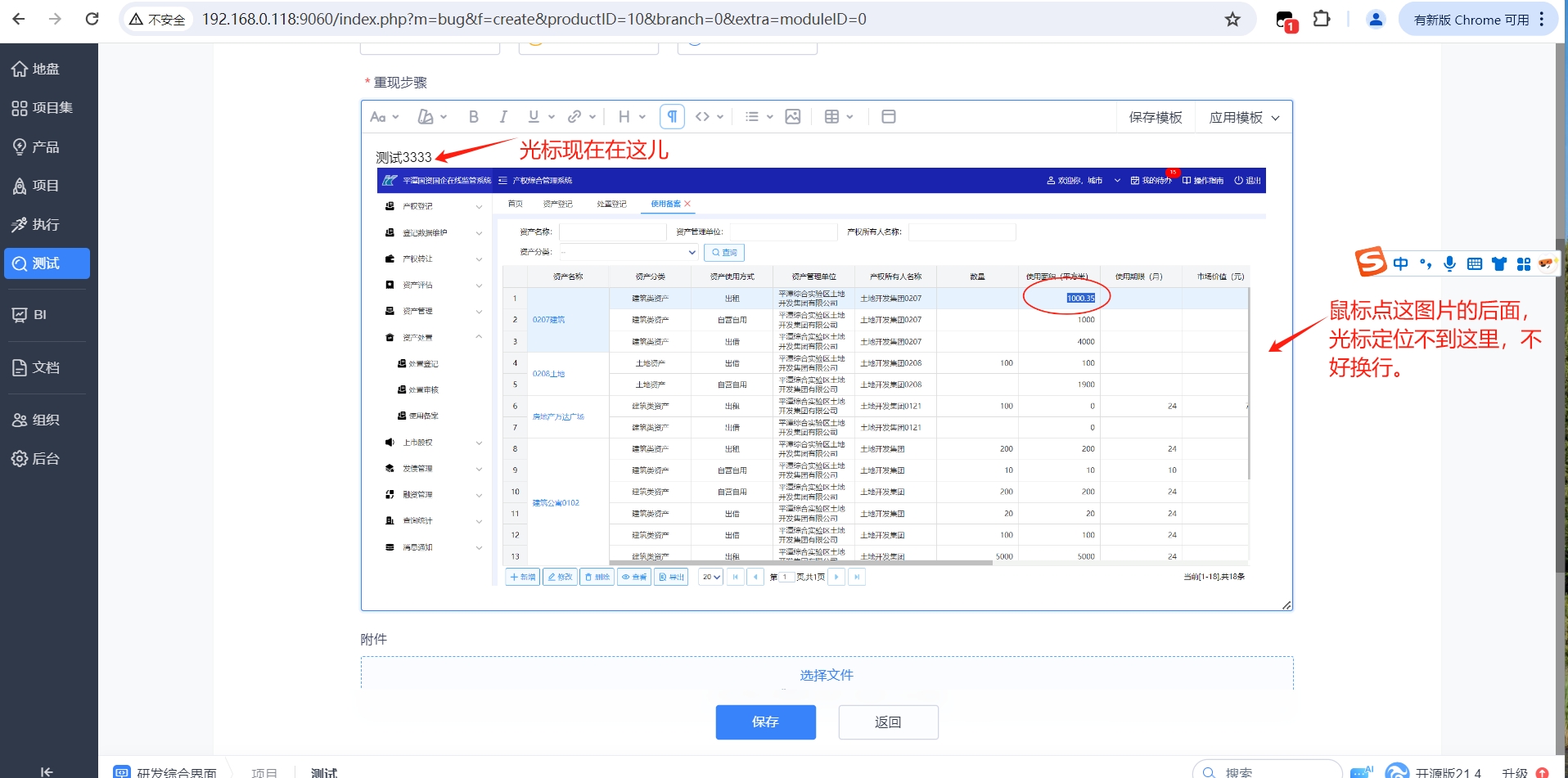
Task: Open the heading H dropdown
Action: [631, 117]
